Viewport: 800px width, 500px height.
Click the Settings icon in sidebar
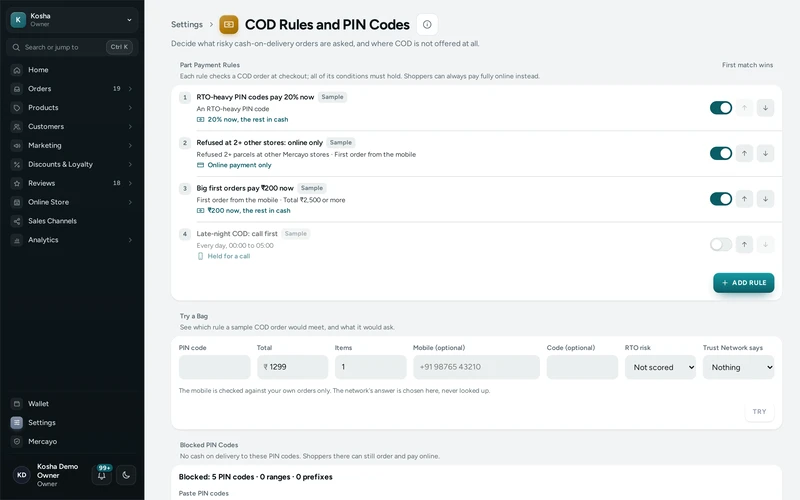pos(17,422)
